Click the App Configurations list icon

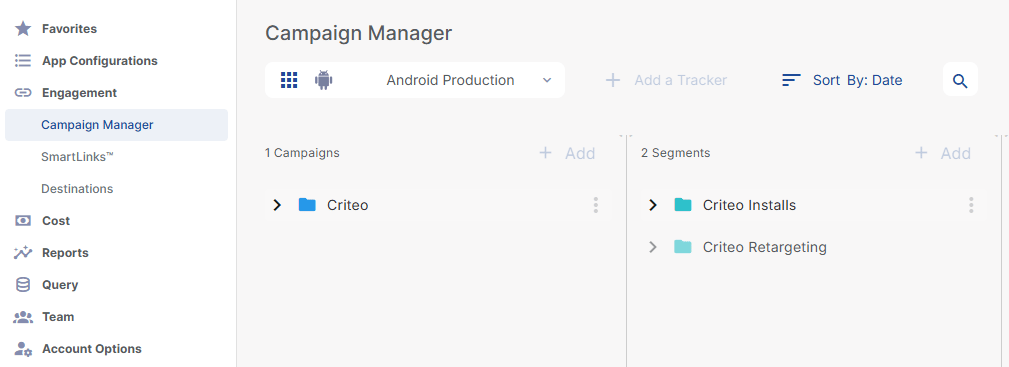(x=23, y=61)
